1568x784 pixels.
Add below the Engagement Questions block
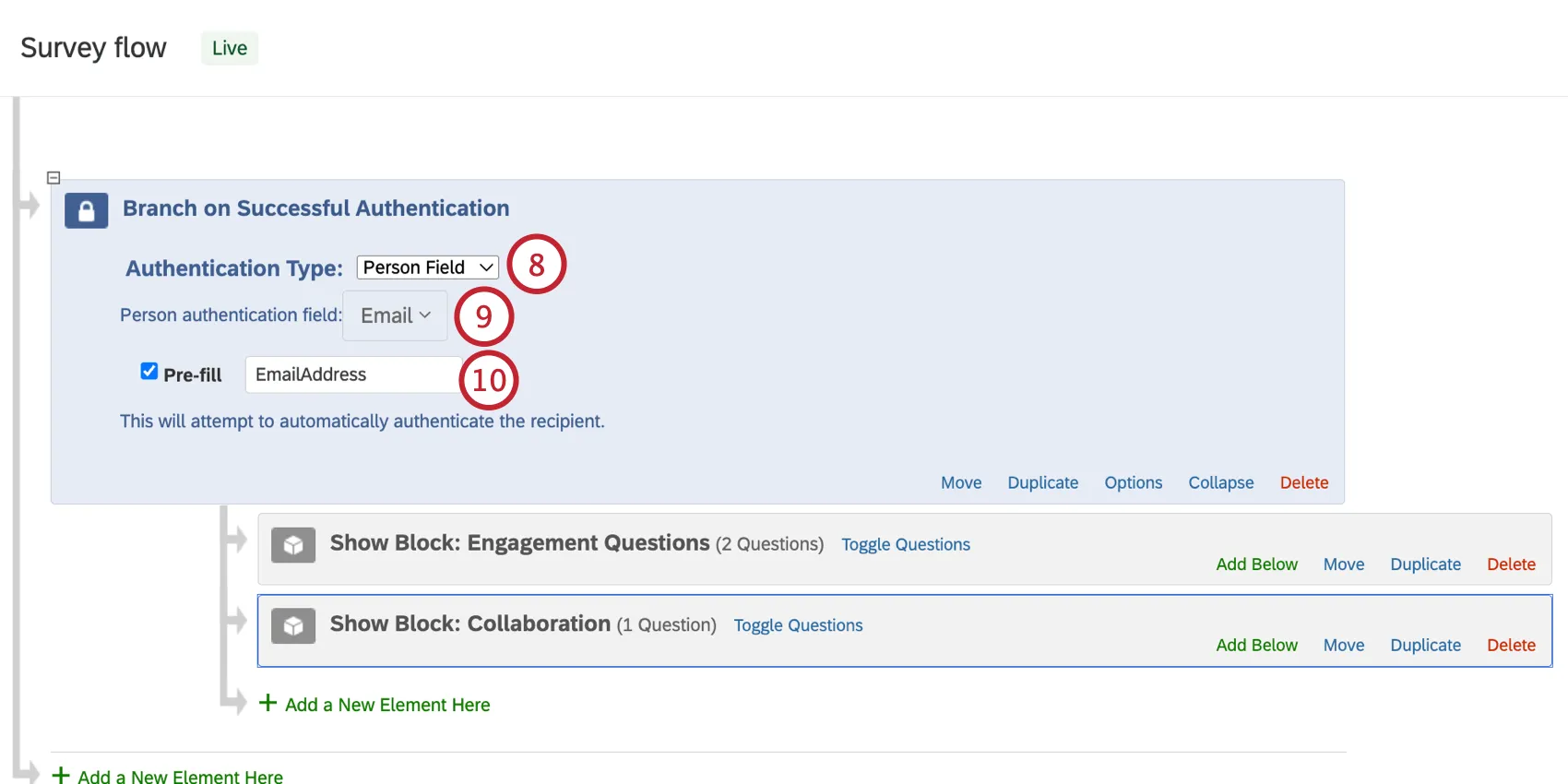pos(1256,564)
